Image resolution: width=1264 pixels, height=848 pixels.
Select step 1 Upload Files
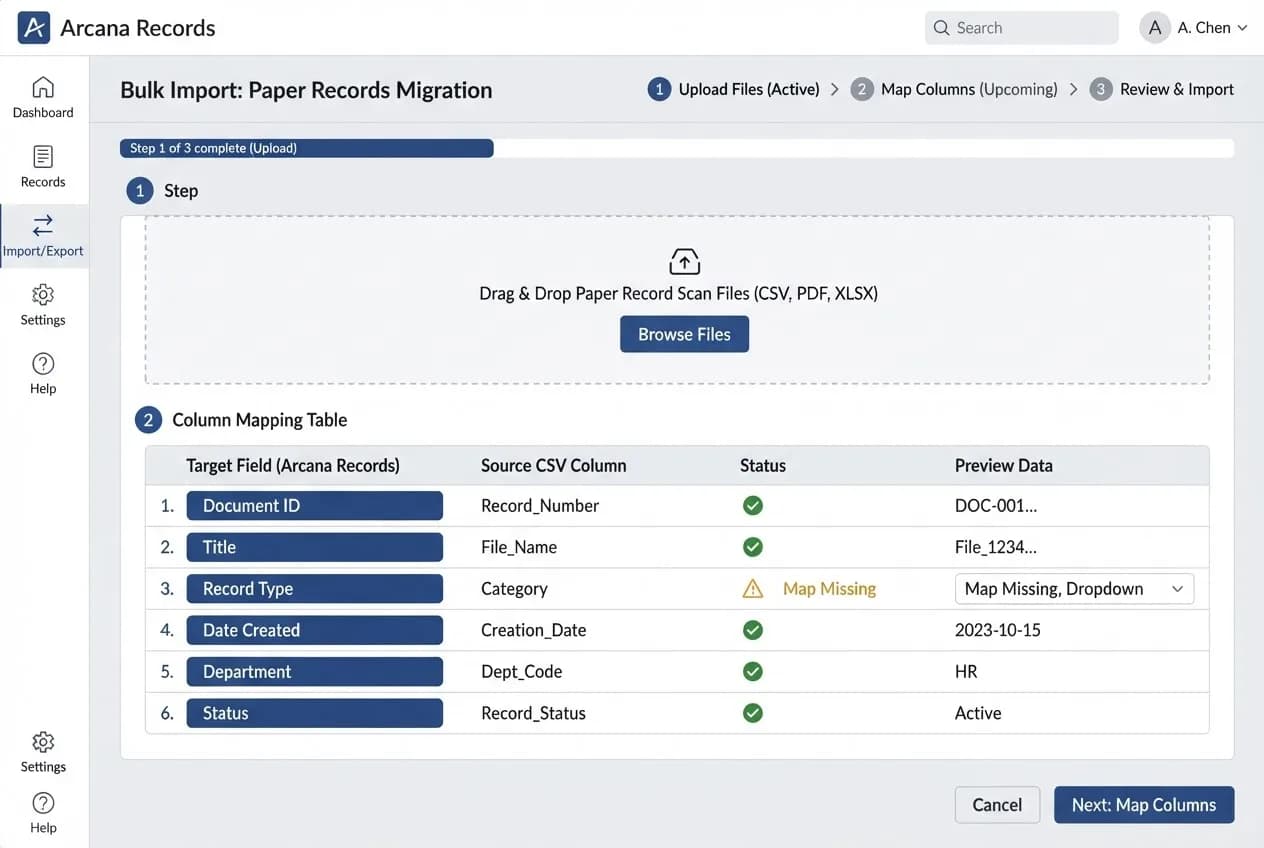pos(734,89)
